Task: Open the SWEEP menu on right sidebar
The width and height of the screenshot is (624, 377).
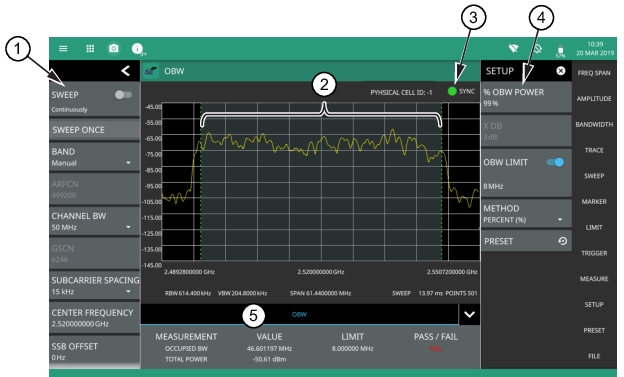Action: 594,176
